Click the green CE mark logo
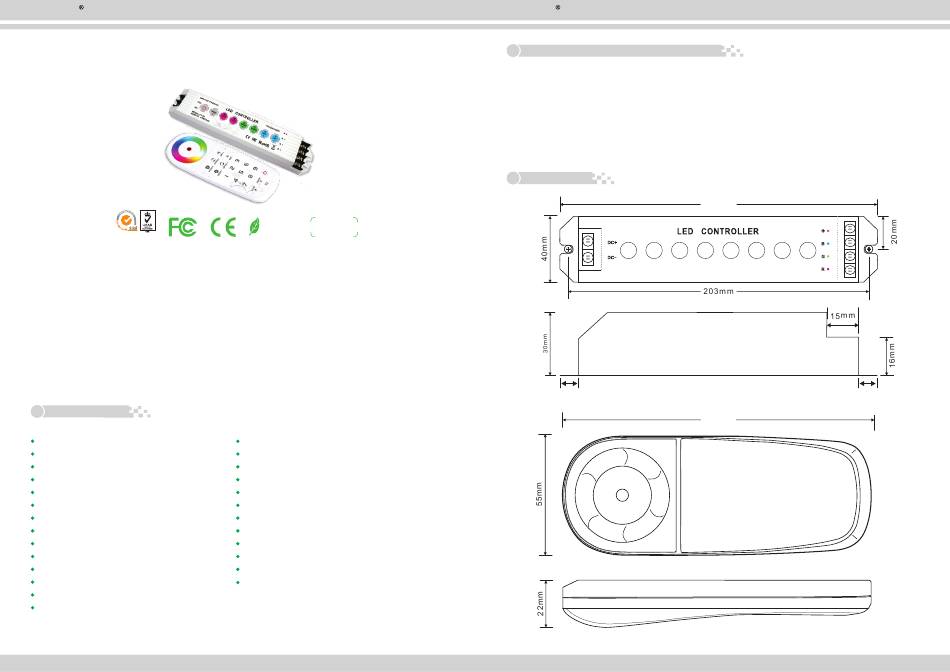The image size is (950, 672). (223, 227)
